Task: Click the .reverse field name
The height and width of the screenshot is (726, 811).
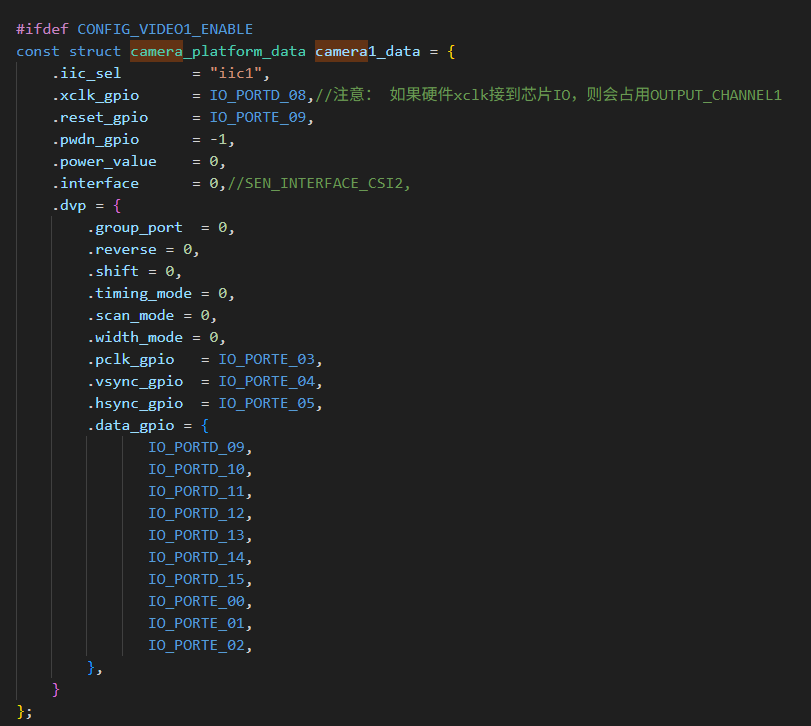Action: (122, 250)
